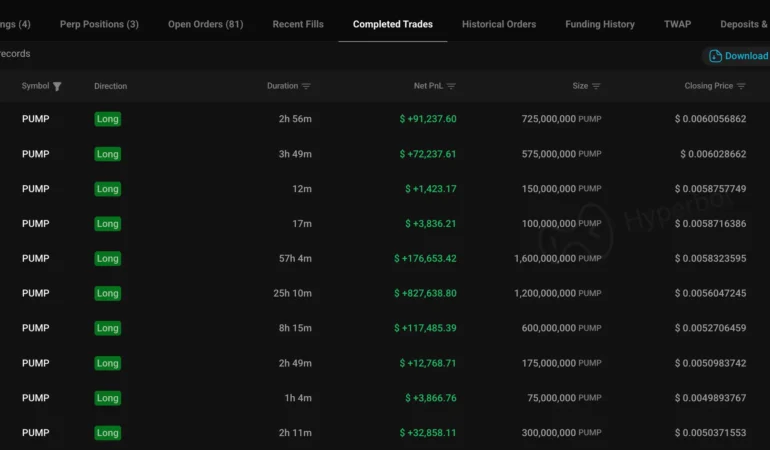Click closing price $ 0.0052706459

[711, 328]
